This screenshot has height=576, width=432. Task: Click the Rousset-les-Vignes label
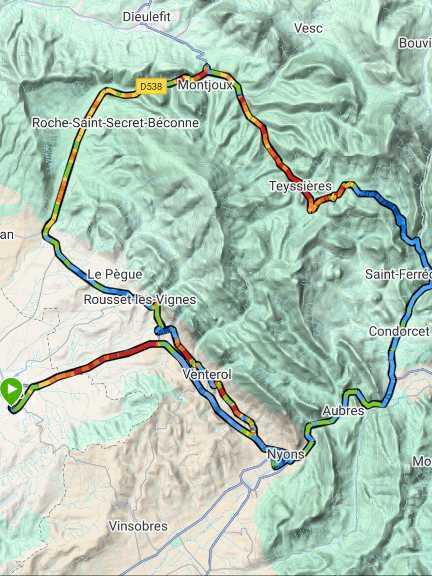[x=140, y=299]
